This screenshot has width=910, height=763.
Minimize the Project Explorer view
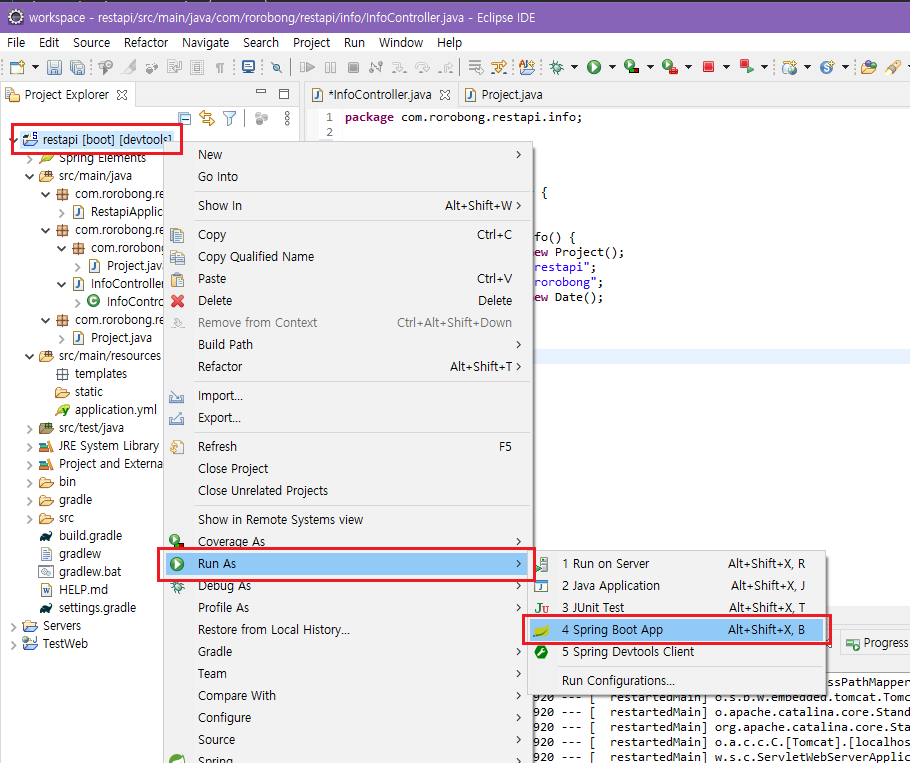click(261, 93)
